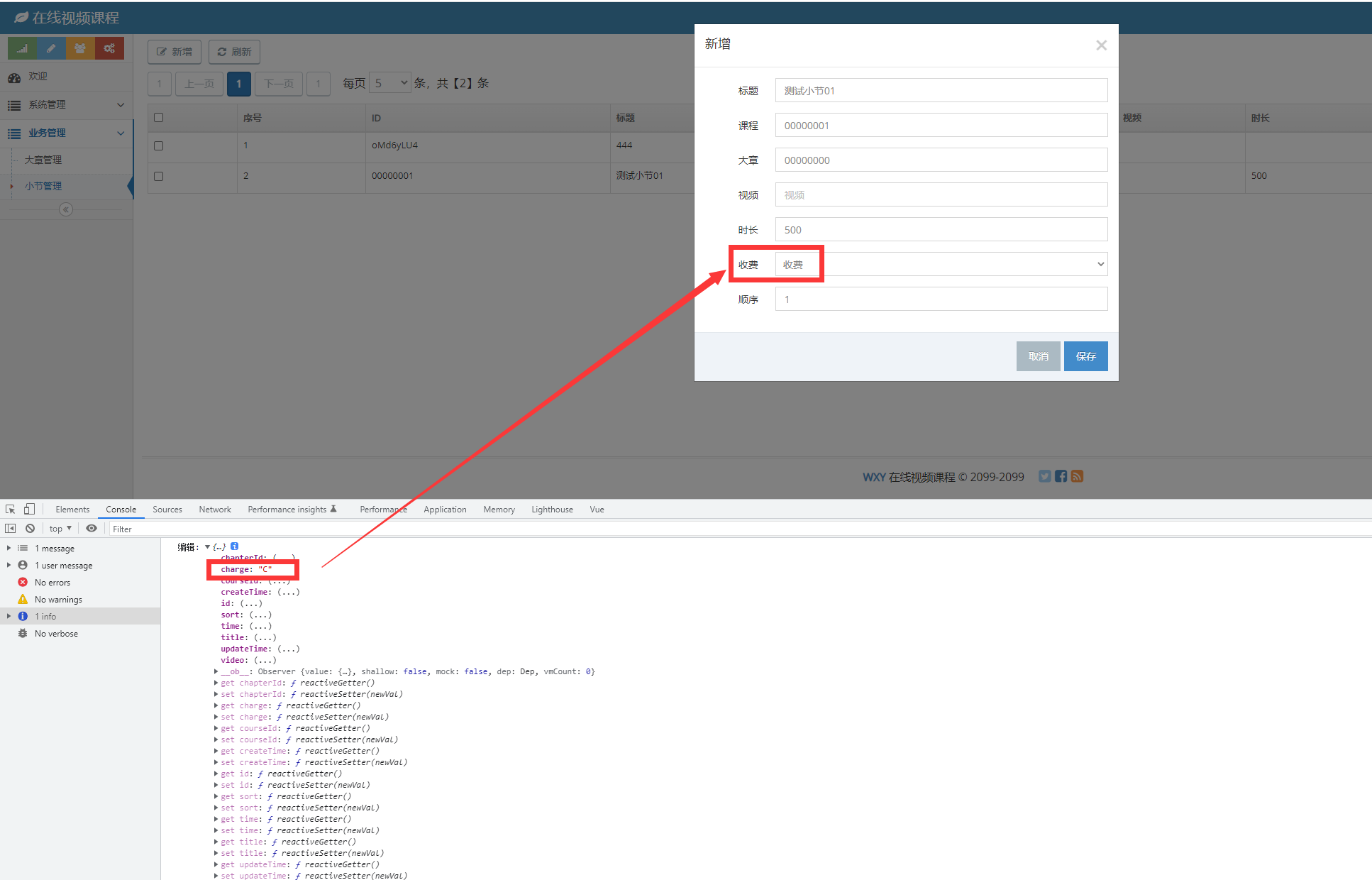Viewport: 1372px width, 880px height.
Task: Click the 顺序 order input field
Action: click(941, 299)
